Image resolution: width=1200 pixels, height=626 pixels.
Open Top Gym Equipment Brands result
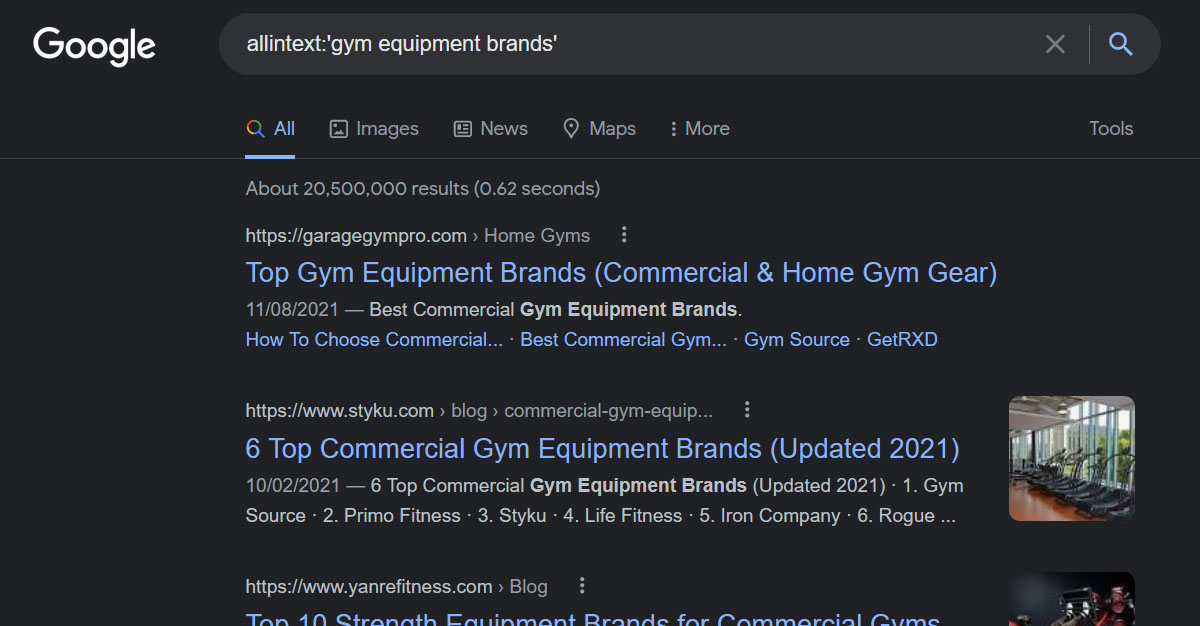(621, 273)
